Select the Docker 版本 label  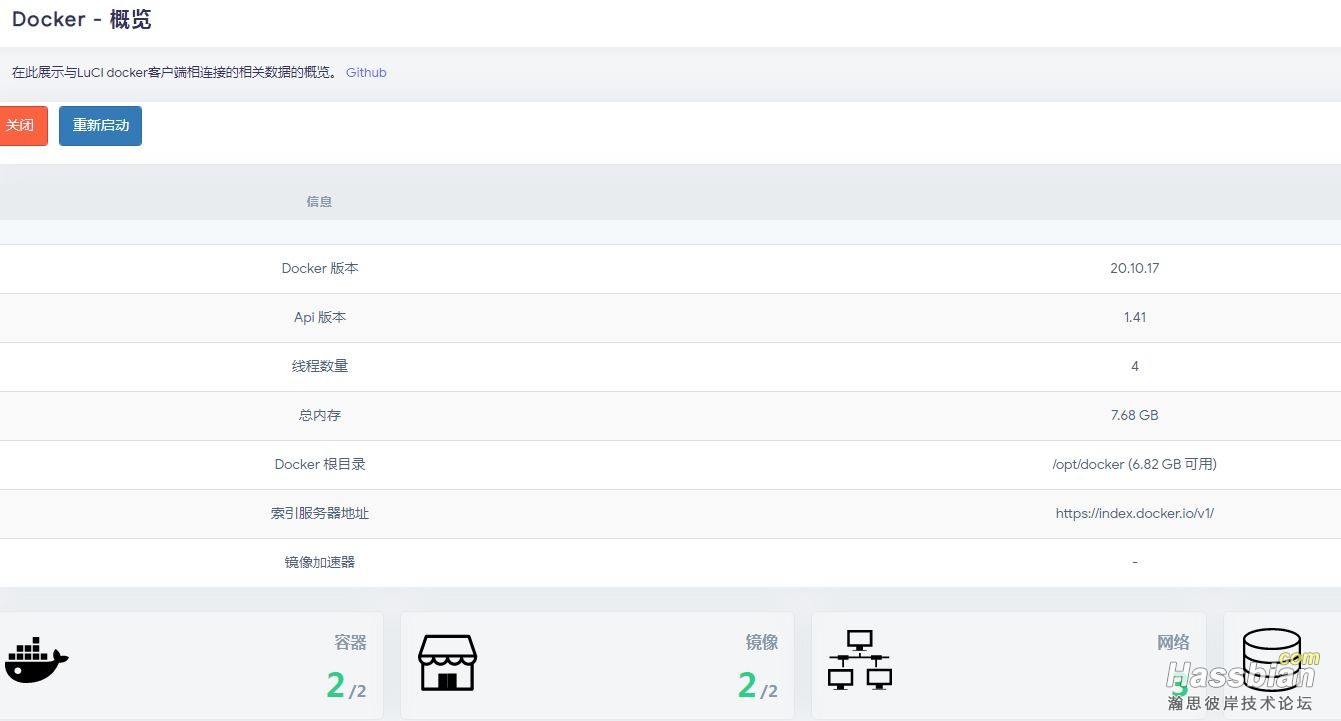click(x=320, y=269)
